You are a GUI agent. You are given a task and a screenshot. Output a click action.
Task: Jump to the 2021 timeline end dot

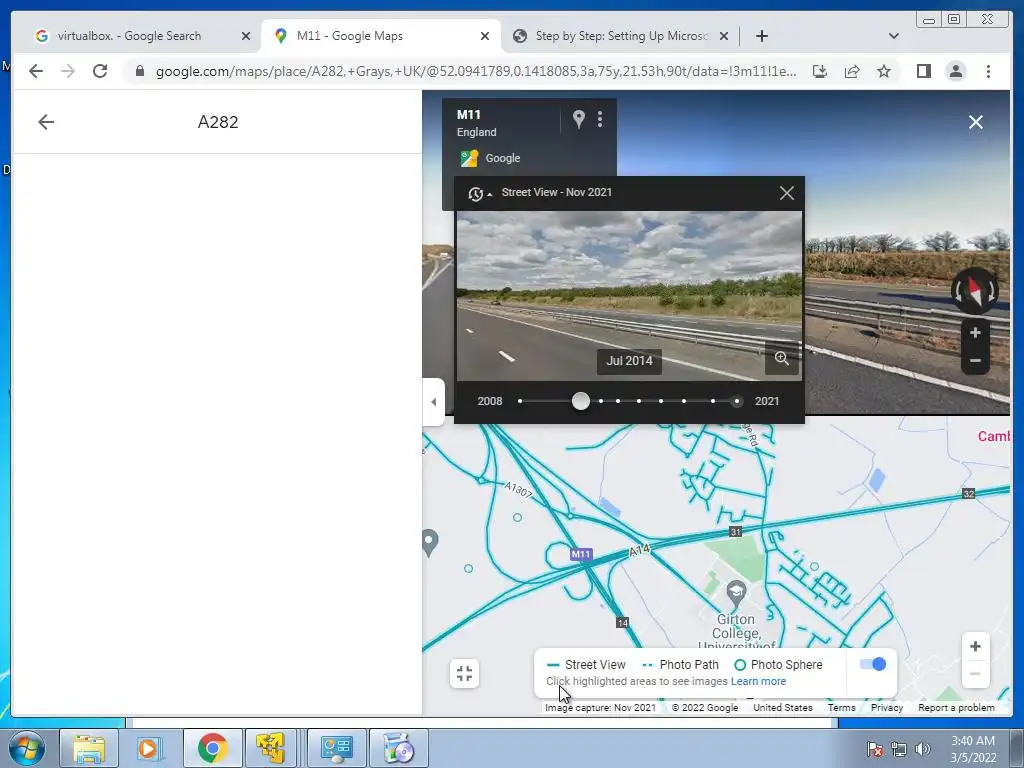pyautogui.click(x=737, y=401)
